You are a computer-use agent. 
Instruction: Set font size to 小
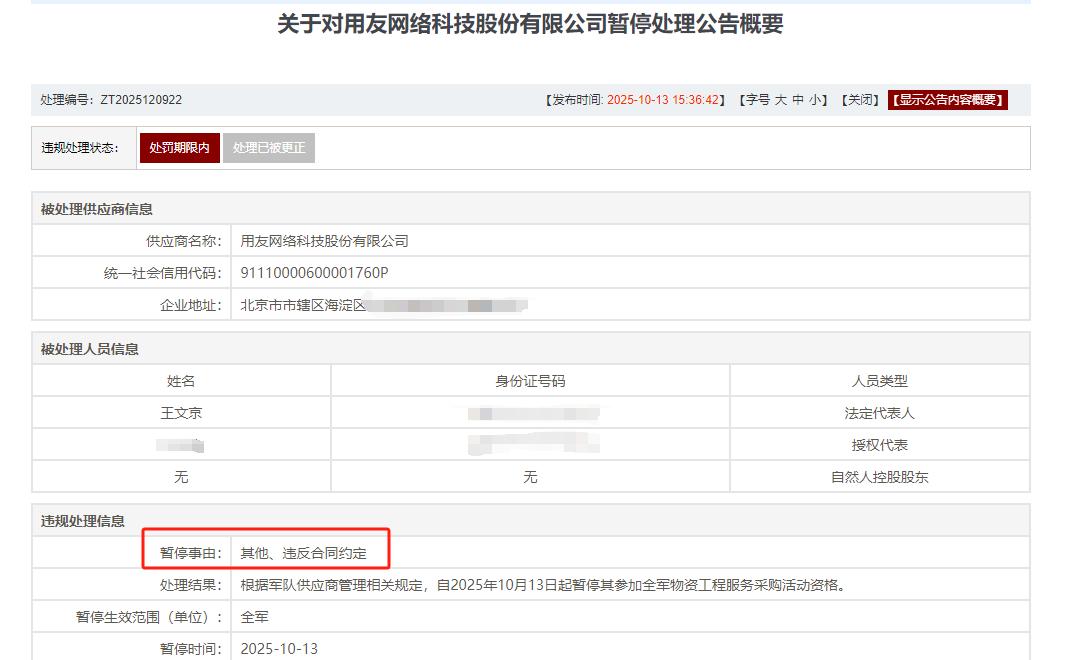[814, 100]
